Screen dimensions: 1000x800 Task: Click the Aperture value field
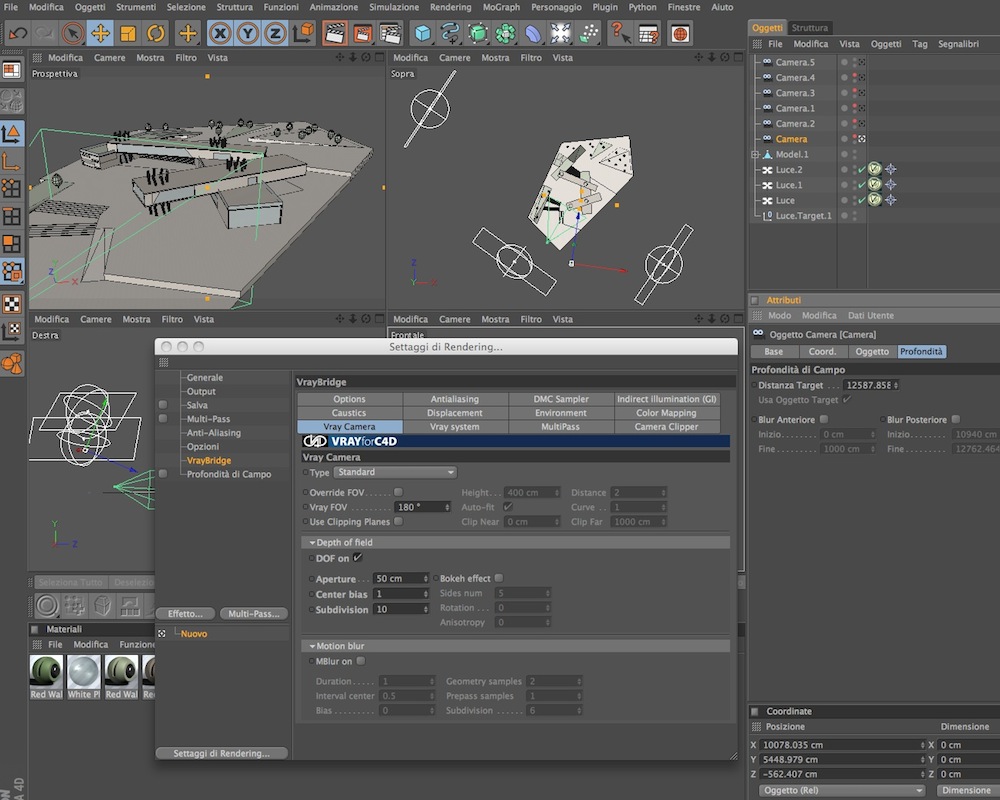click(x=401, y=579)
